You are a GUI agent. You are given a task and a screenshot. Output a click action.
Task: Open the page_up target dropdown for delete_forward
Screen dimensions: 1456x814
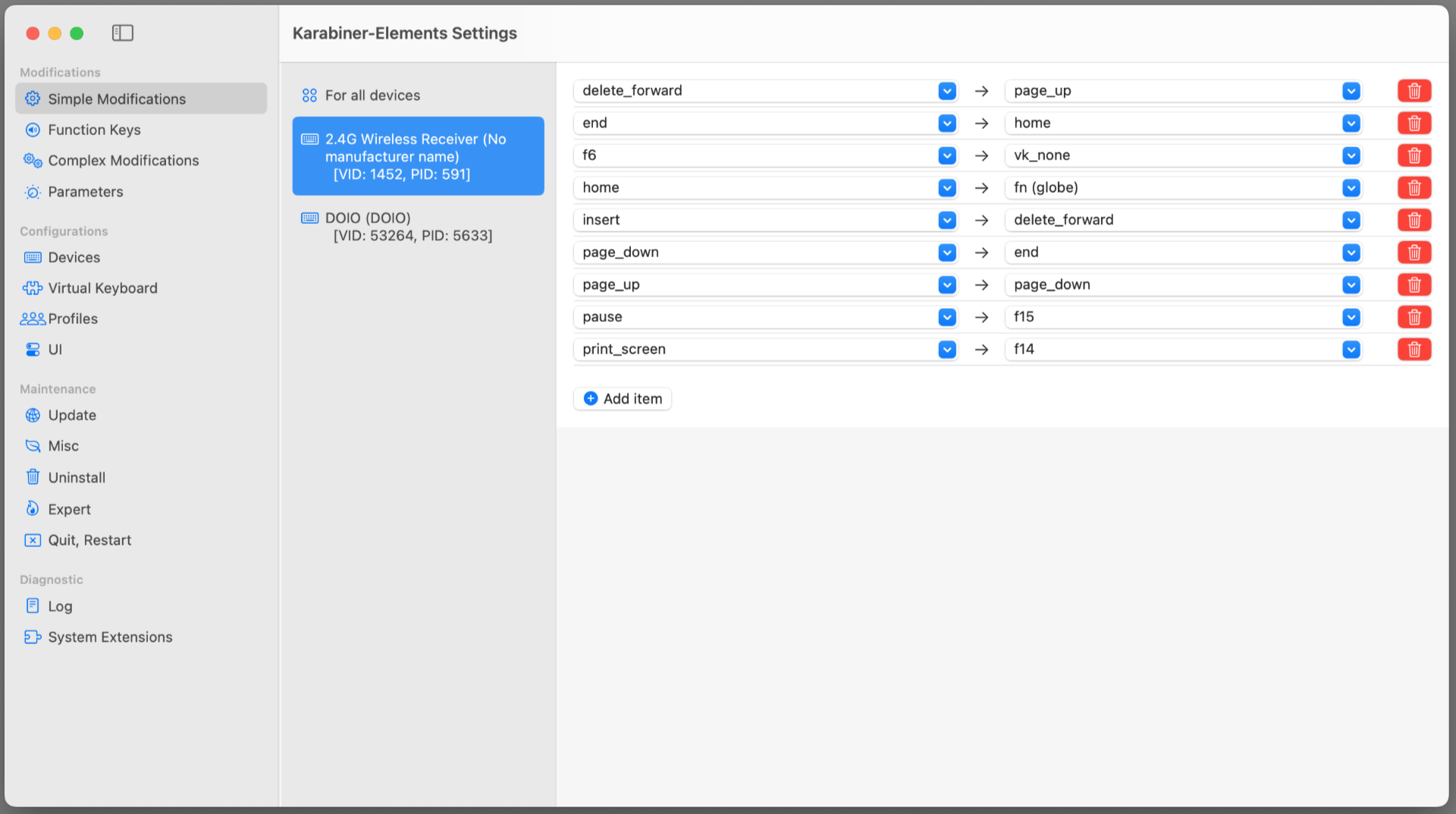click(x=1351, y=90)
